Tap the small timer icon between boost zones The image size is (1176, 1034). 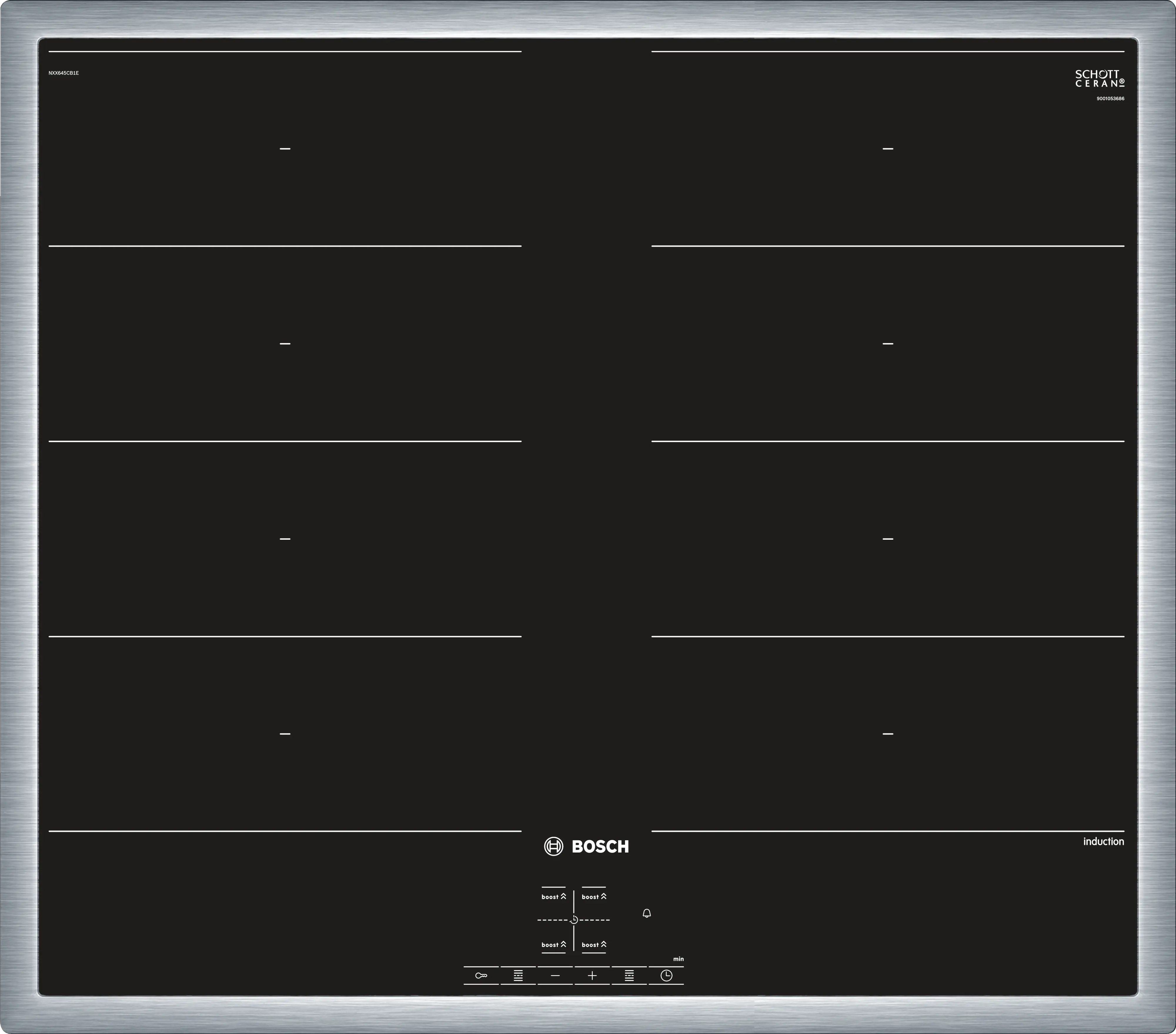point(574,920)
